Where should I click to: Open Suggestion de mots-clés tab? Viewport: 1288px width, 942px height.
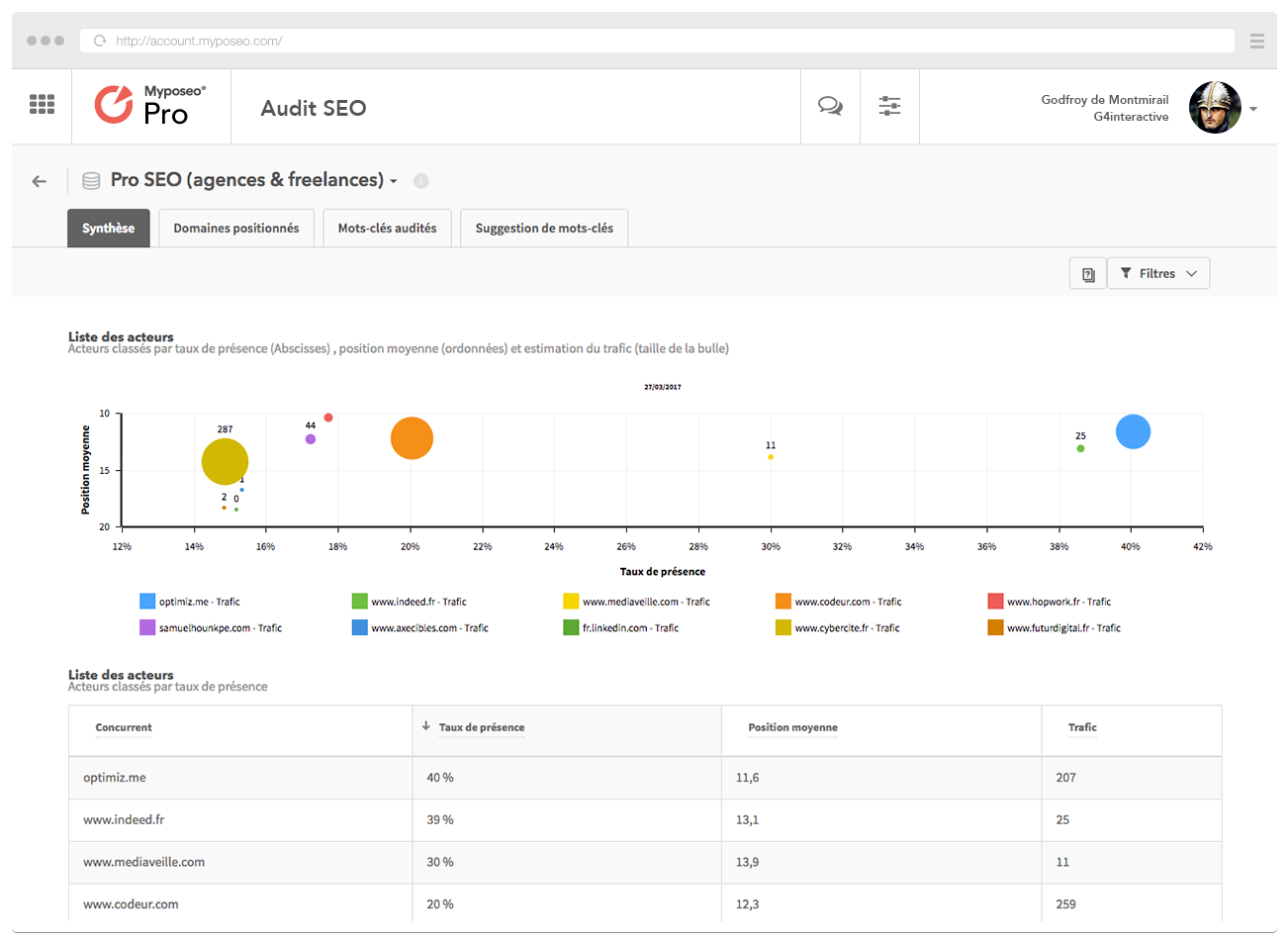tap(544, 228)
